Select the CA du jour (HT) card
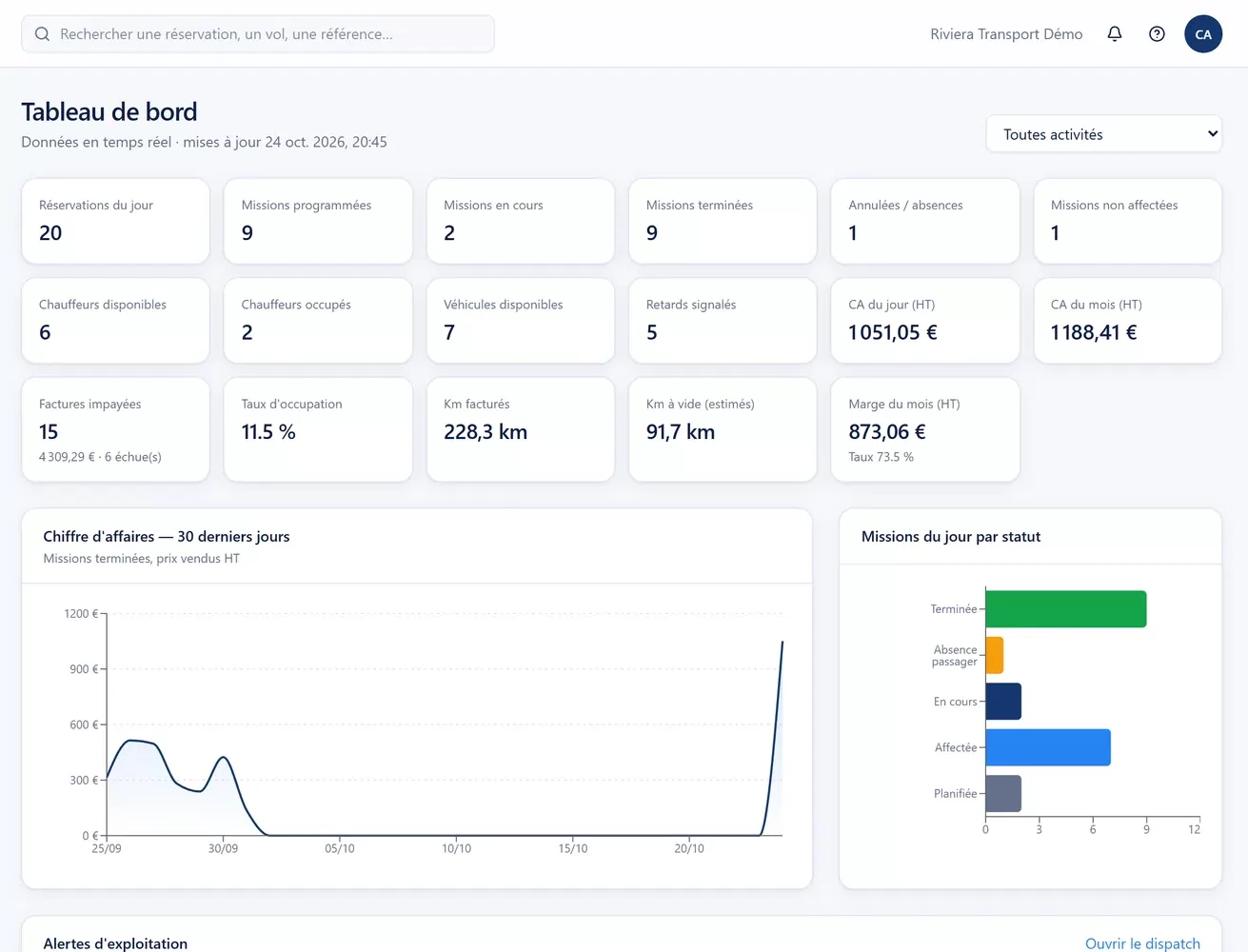 tap(925, 321)
